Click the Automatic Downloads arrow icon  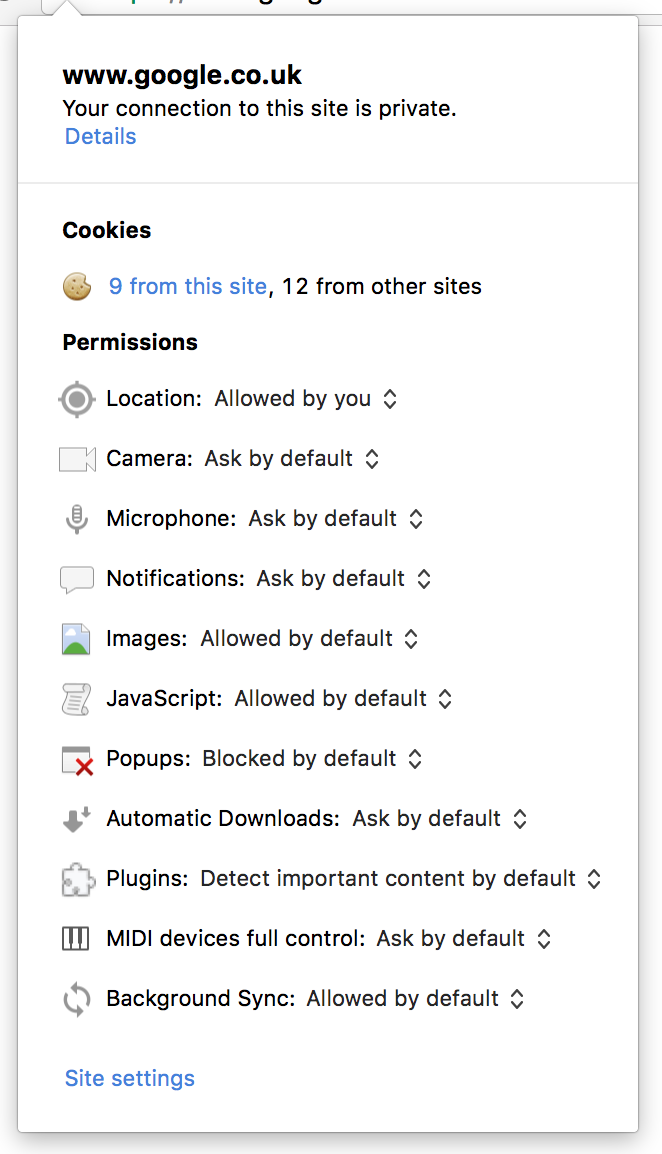click(77, 819)
